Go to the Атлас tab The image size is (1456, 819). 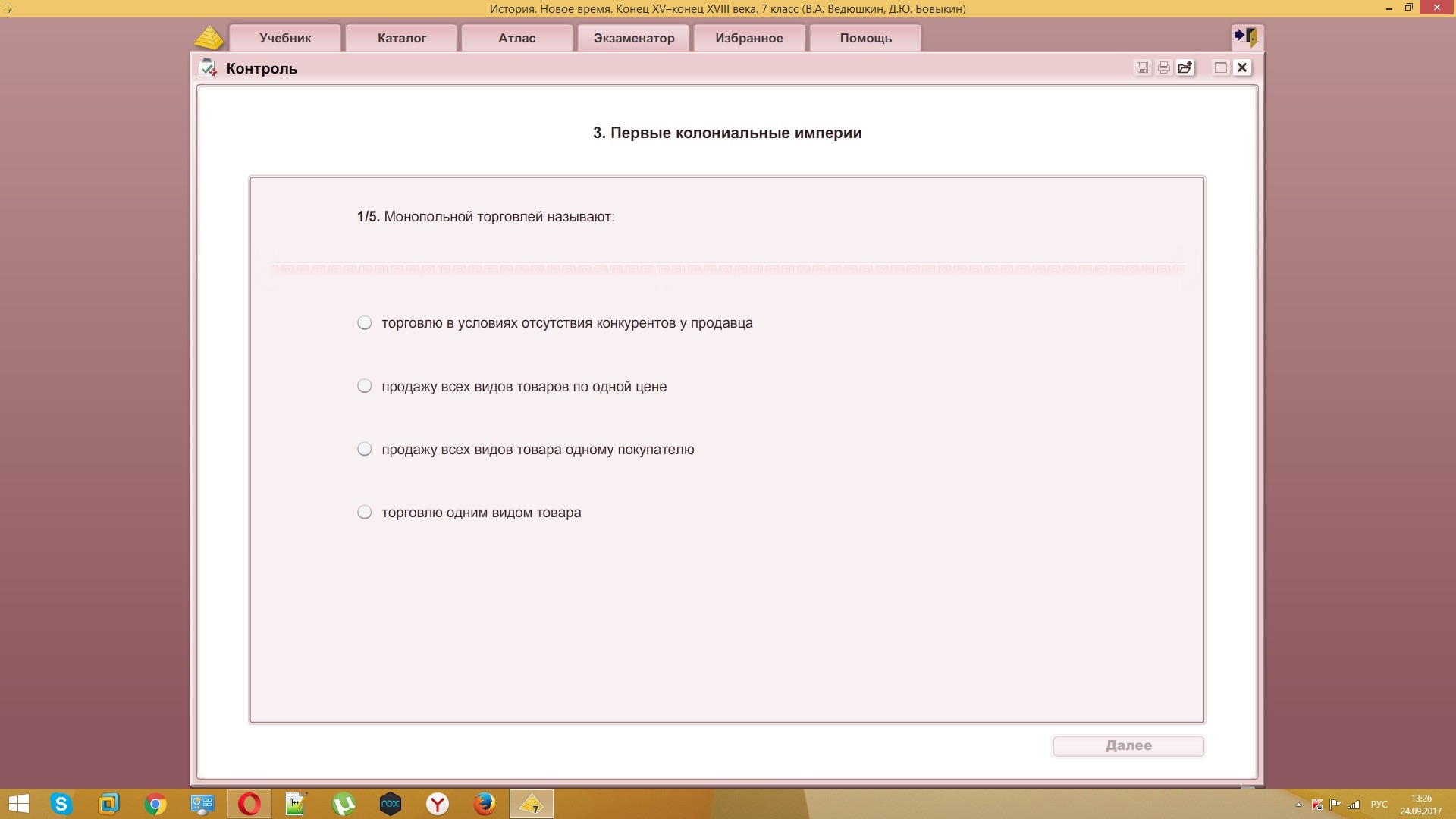coord(517,38)
